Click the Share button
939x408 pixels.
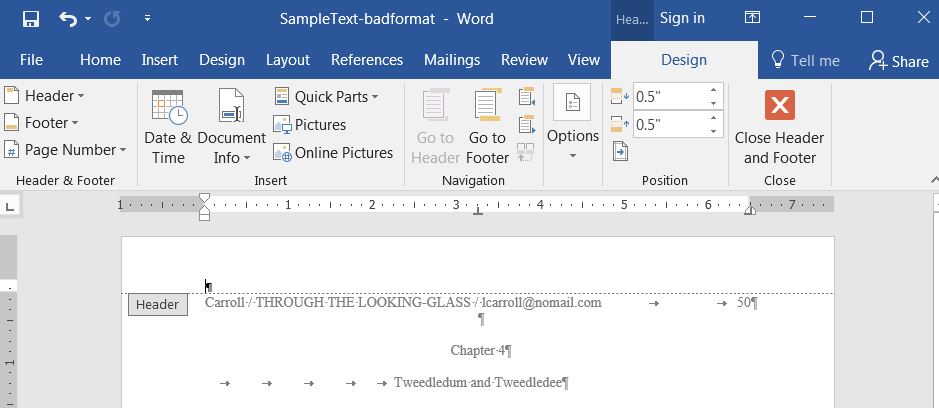click(898, 60)
